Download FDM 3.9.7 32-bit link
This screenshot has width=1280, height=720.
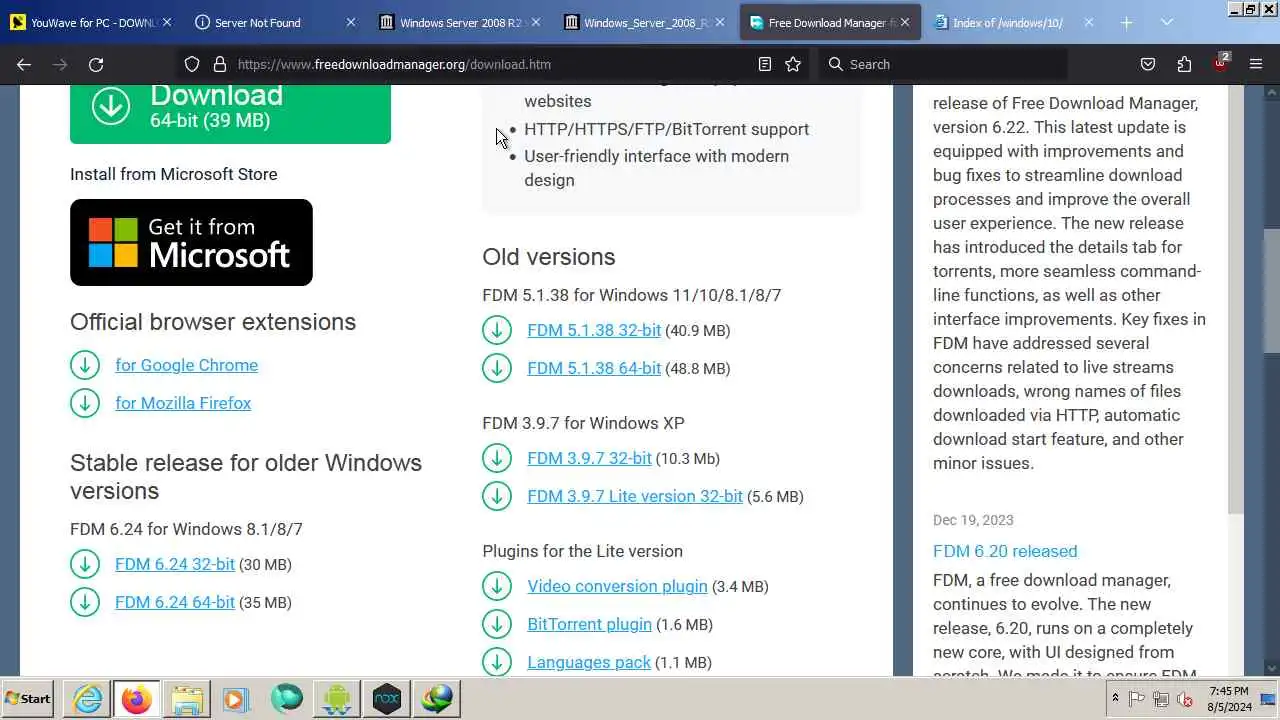click(x=589, y=458)
